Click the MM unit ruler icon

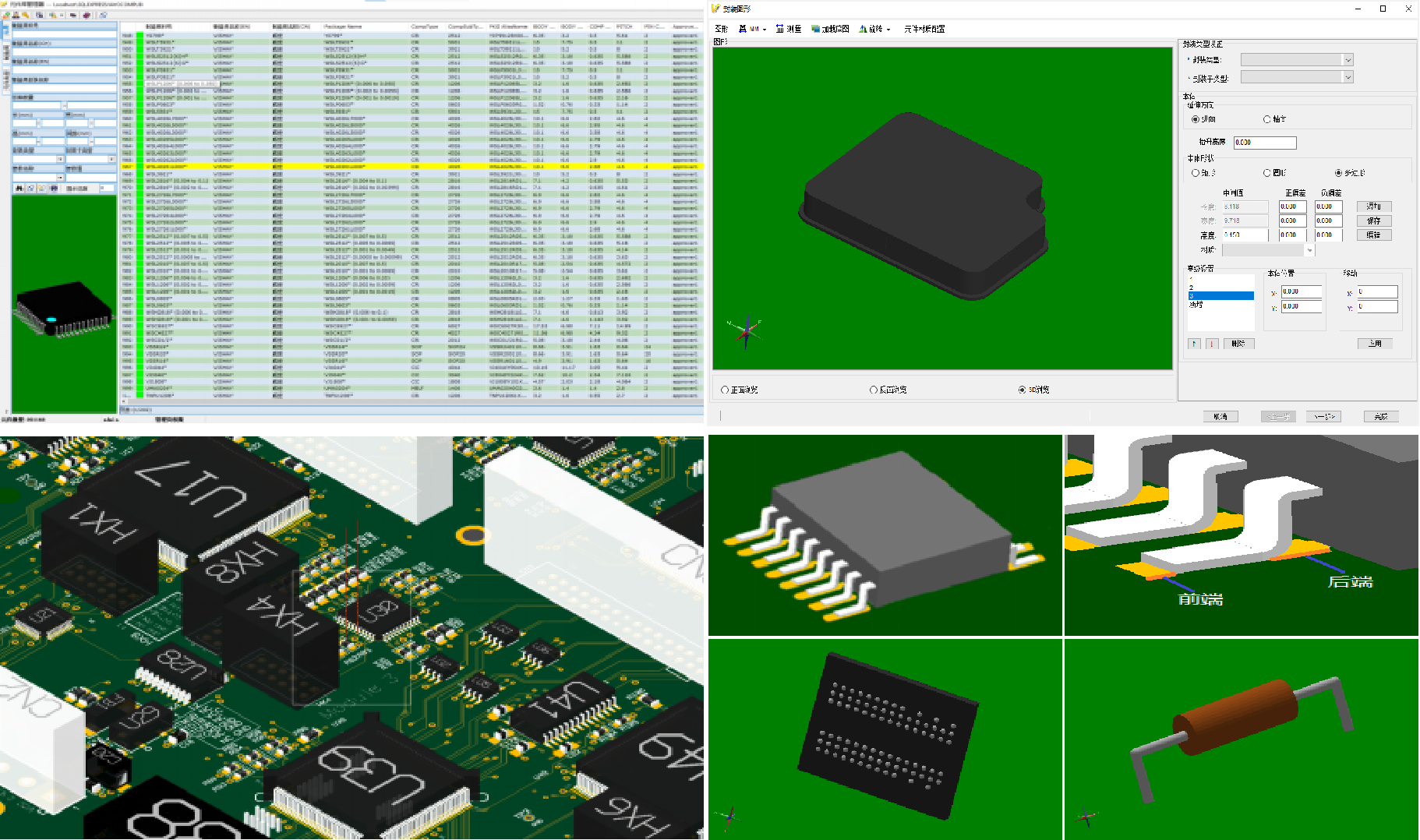[743, 29]
